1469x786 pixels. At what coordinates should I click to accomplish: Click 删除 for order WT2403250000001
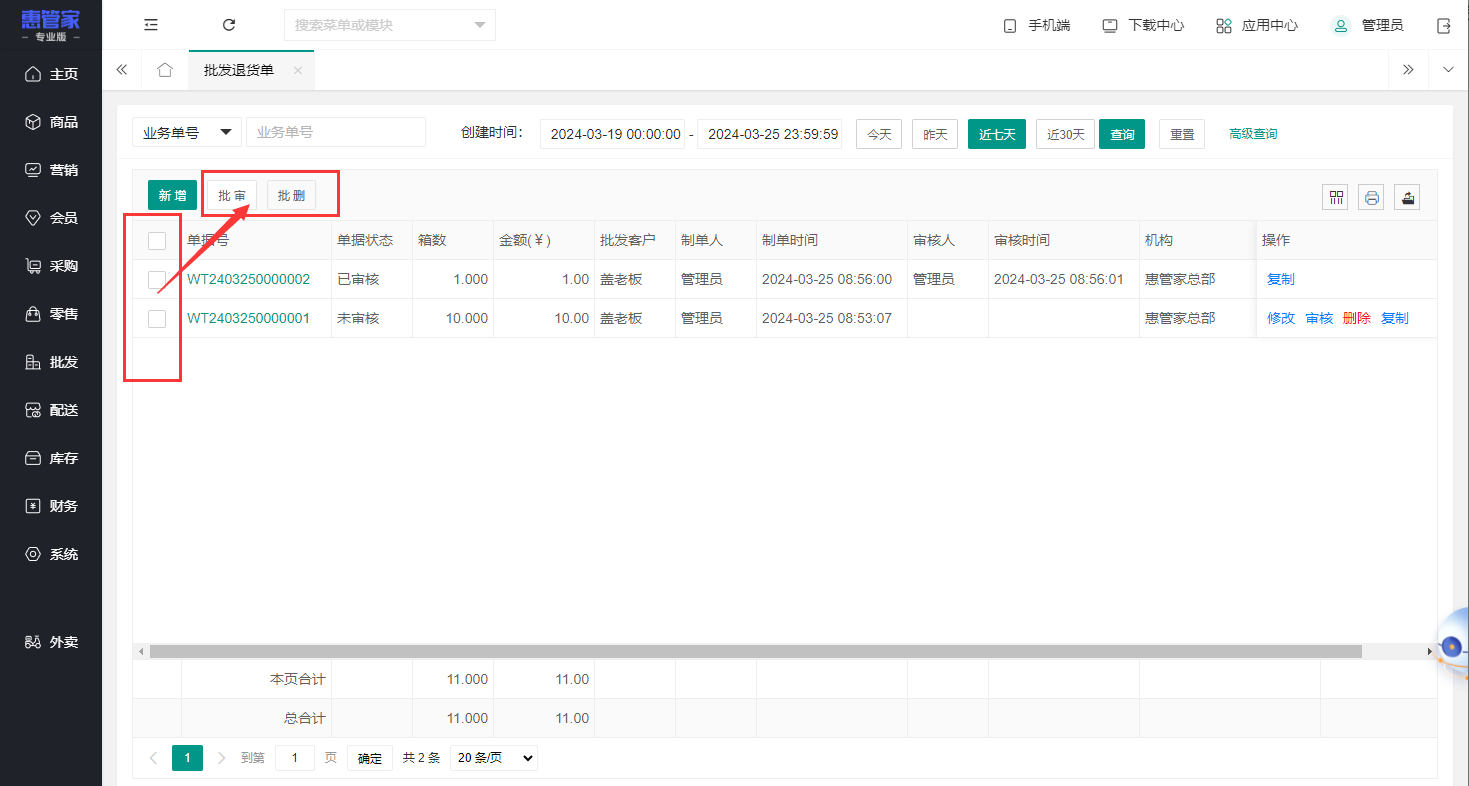pyautogui.click(x=1357, y=318)
